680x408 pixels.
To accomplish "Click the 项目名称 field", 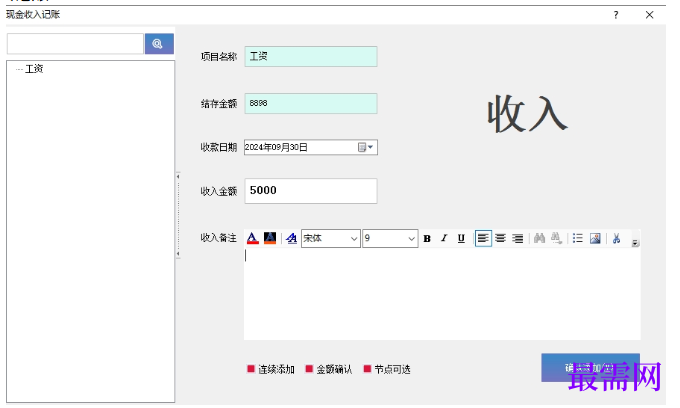I will coord(311,56).
